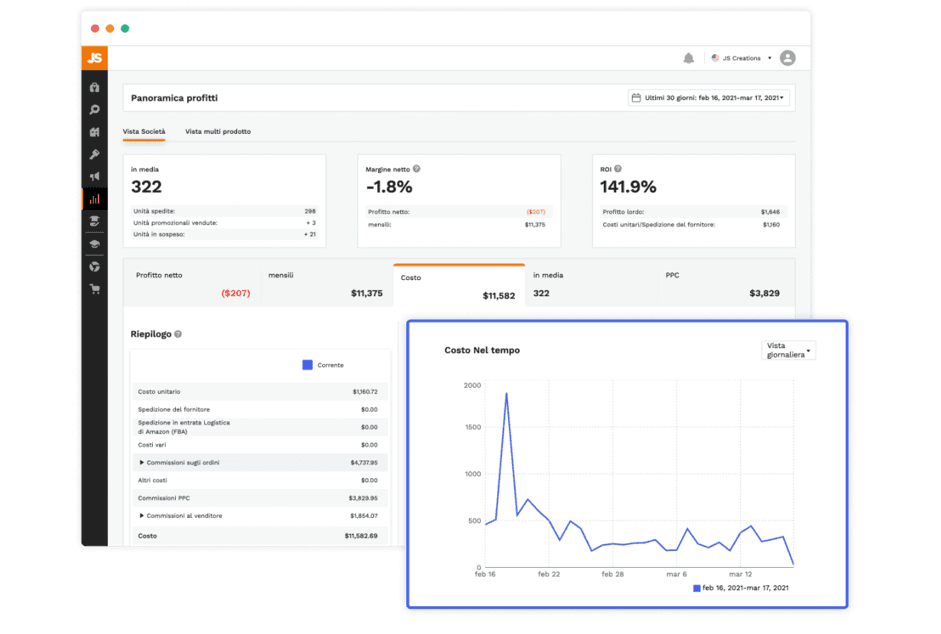Click the feb 16, 2021-mar 17, 2021 legend label
The image size is (941, 634).
click(x=745, y=588)
